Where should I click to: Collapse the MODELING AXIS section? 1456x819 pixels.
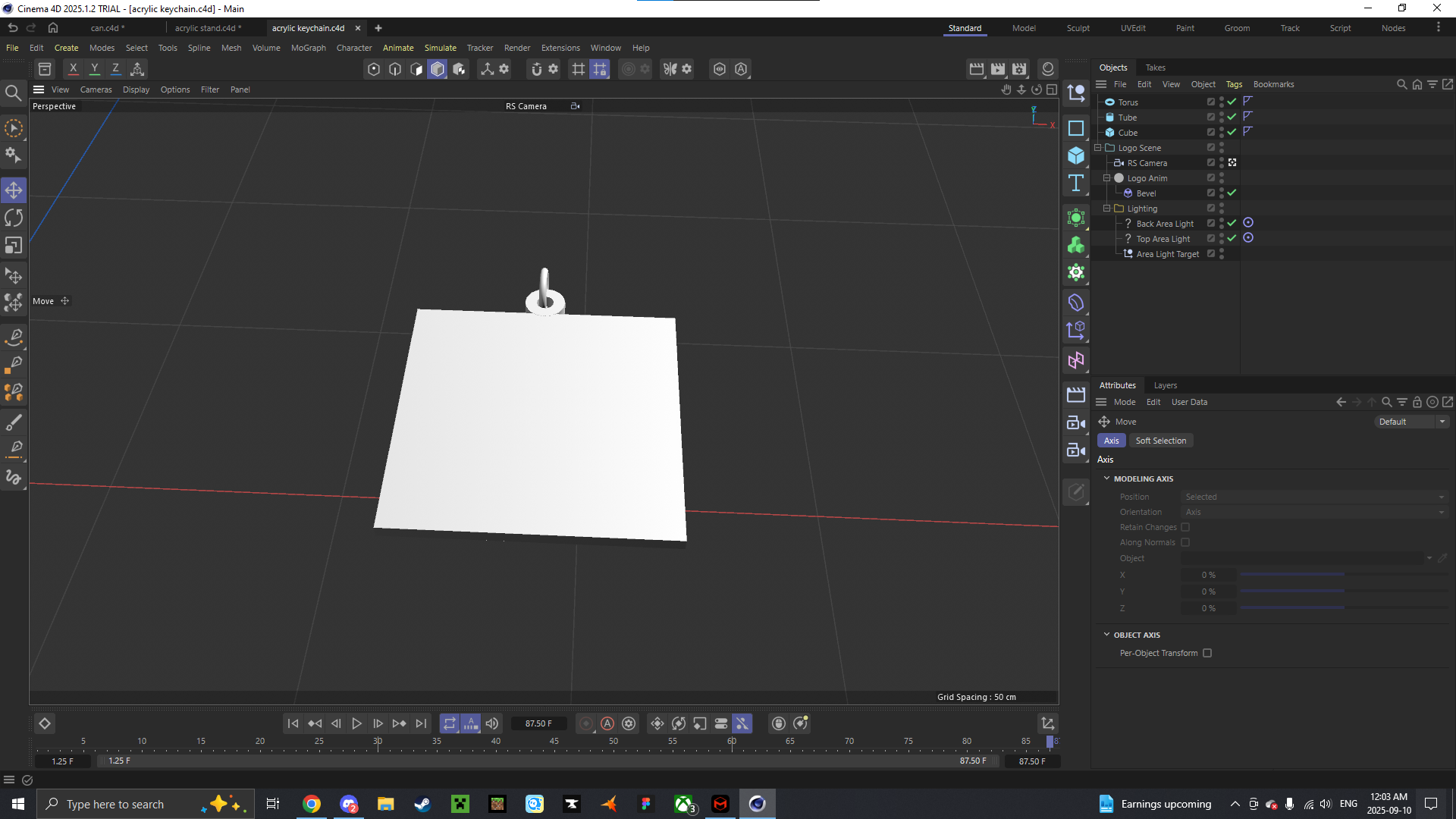1107,479
